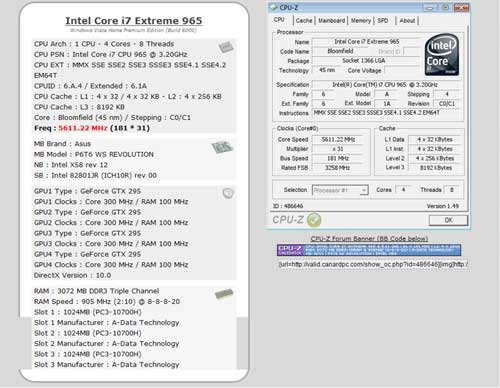Click the Threads value 8

coord(452,190)
